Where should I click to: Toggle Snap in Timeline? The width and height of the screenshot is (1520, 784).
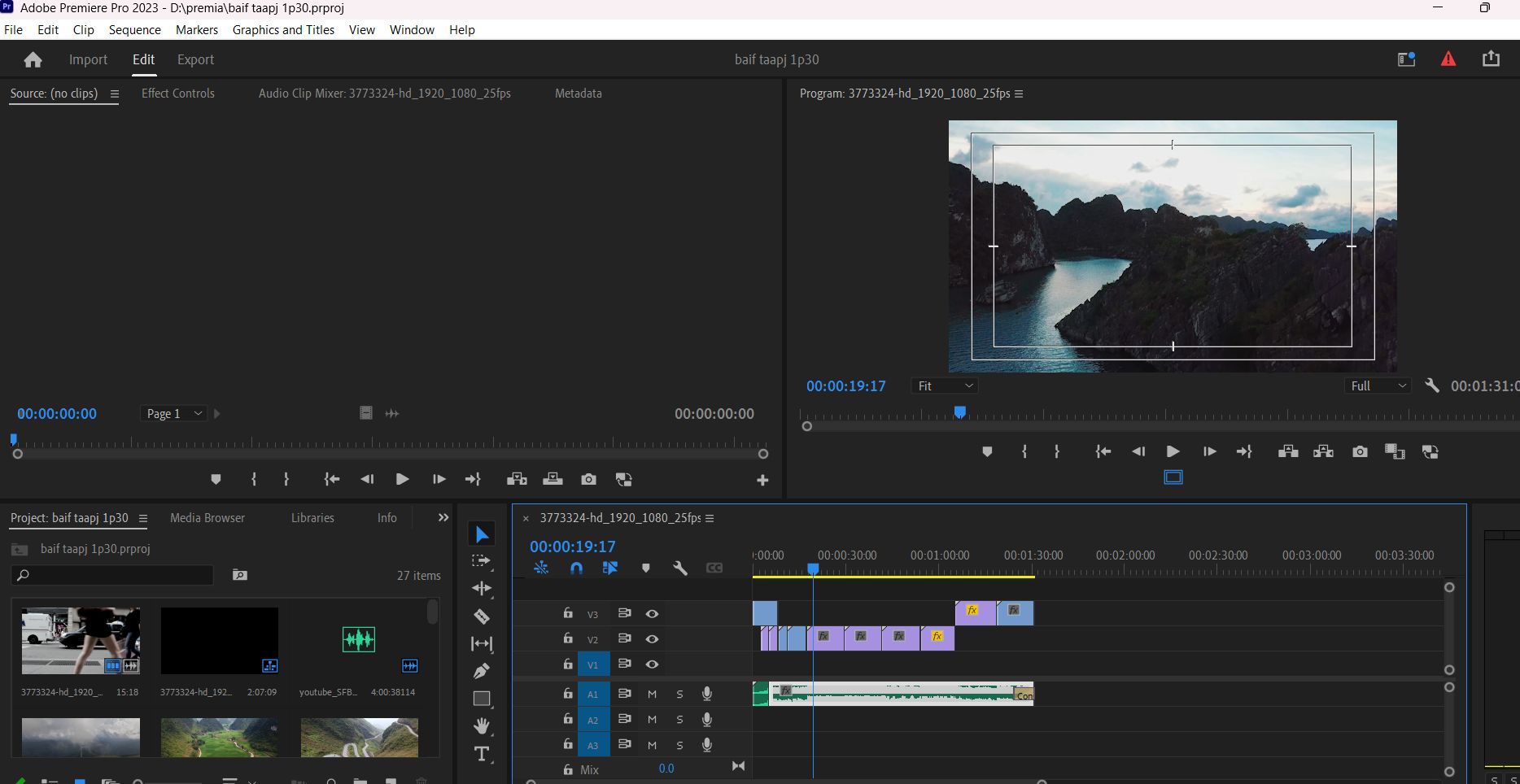coord(576,568)
